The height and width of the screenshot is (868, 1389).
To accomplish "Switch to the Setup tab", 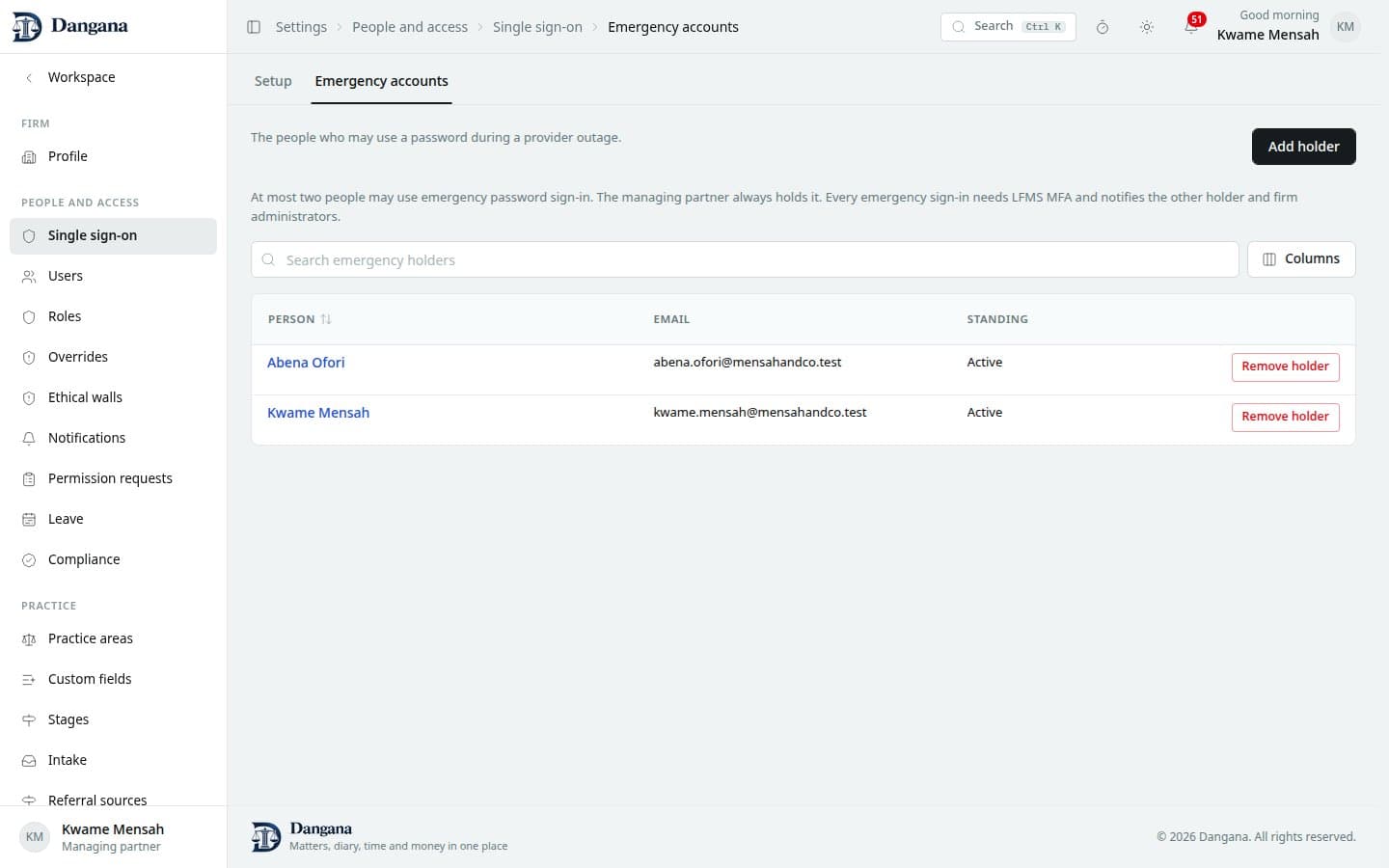I will (x=273, y=81).
